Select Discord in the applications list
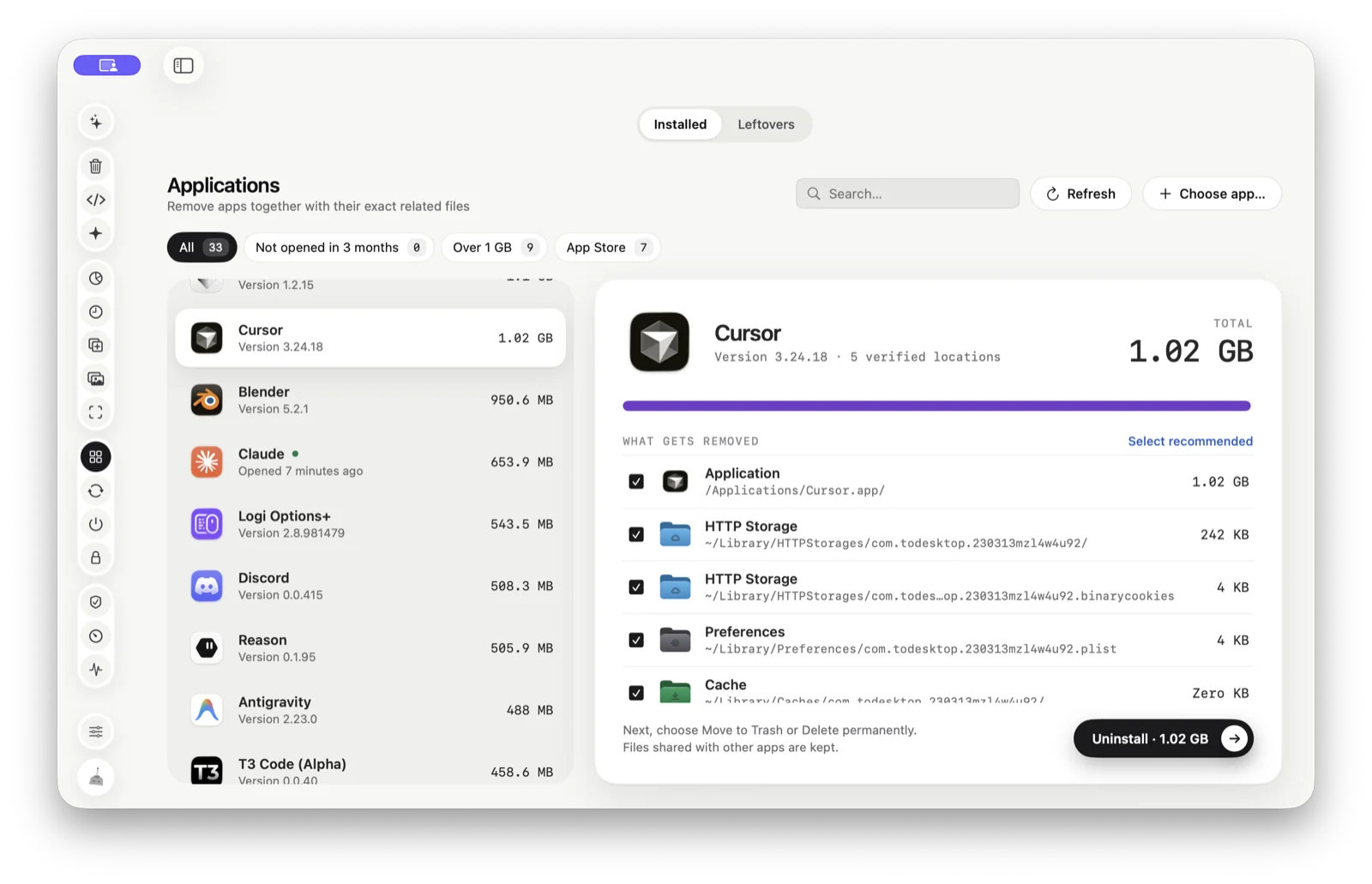1372x884 pixels. pos(370,586)
